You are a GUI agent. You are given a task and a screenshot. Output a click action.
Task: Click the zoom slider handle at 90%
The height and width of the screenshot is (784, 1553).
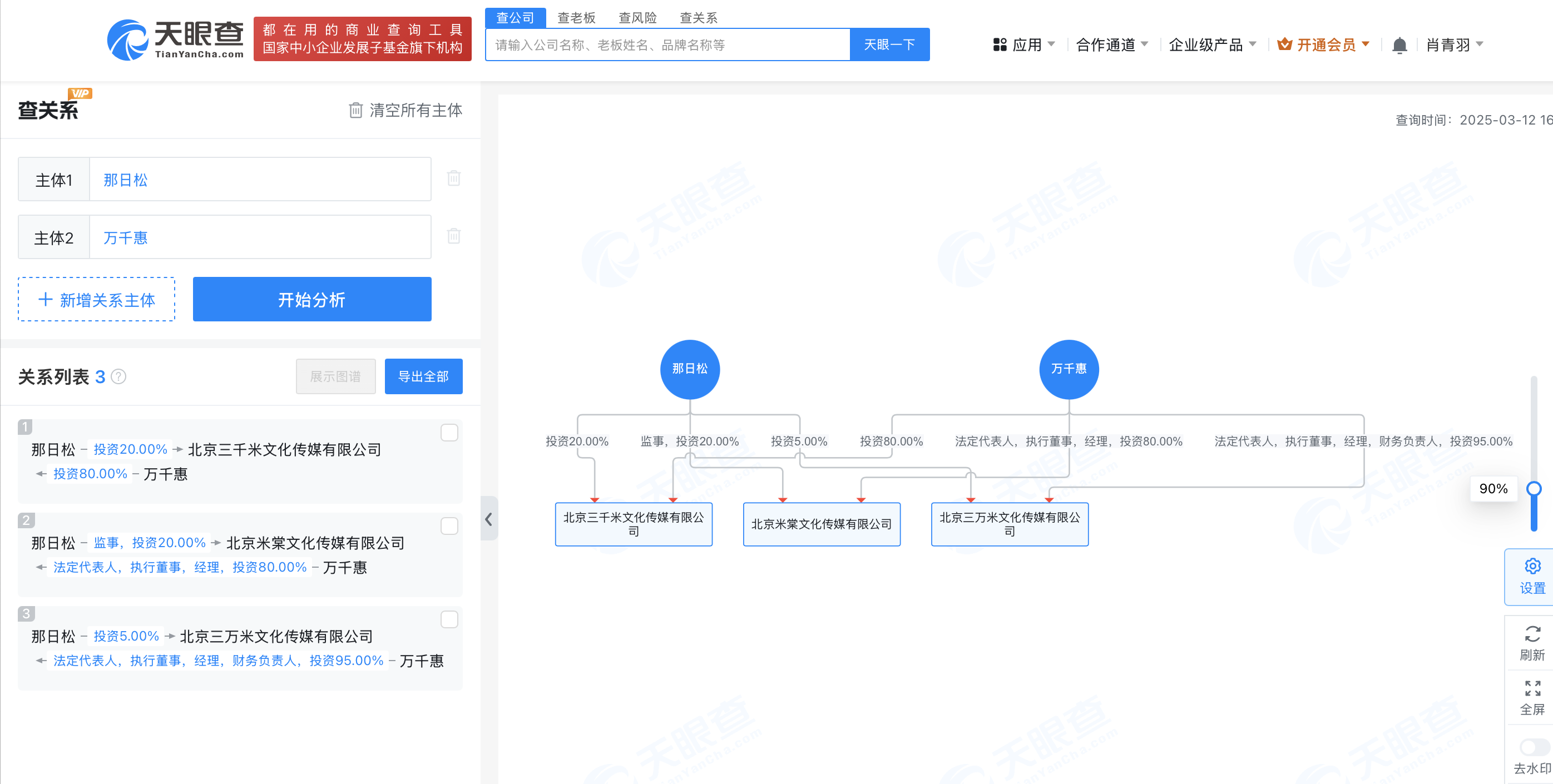click(1533, 488)
